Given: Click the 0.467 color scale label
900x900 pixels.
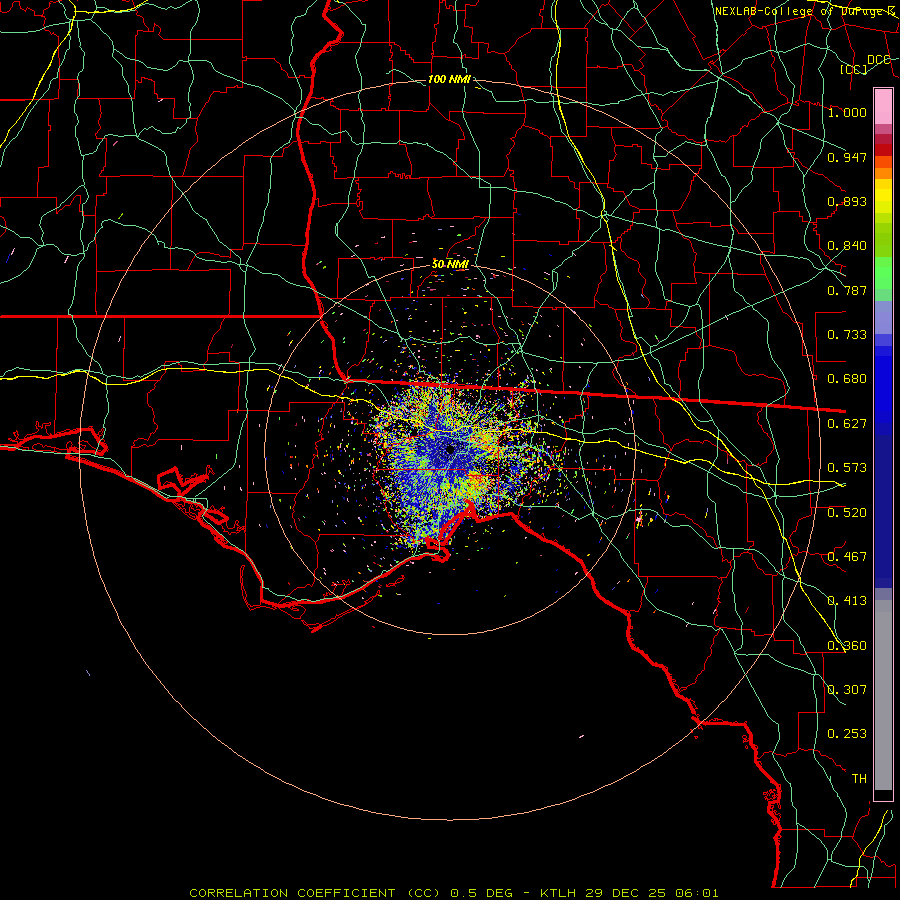Looking at the screenshot, I should coord(847,557).
